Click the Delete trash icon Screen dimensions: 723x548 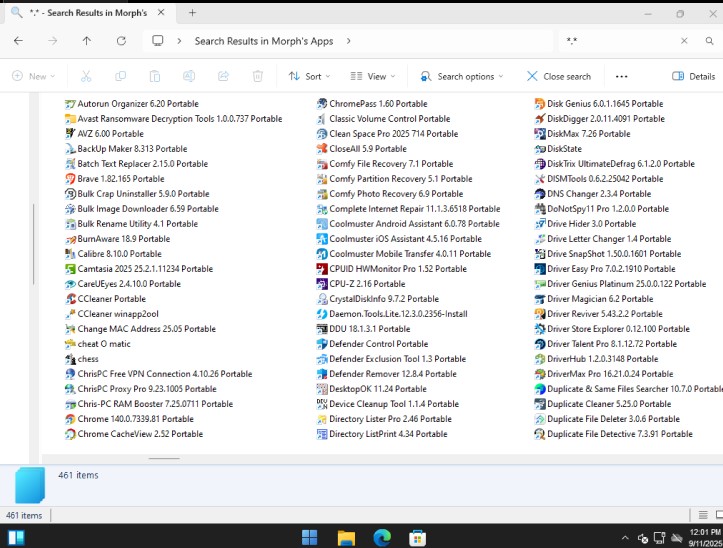[x=258, y=76]
